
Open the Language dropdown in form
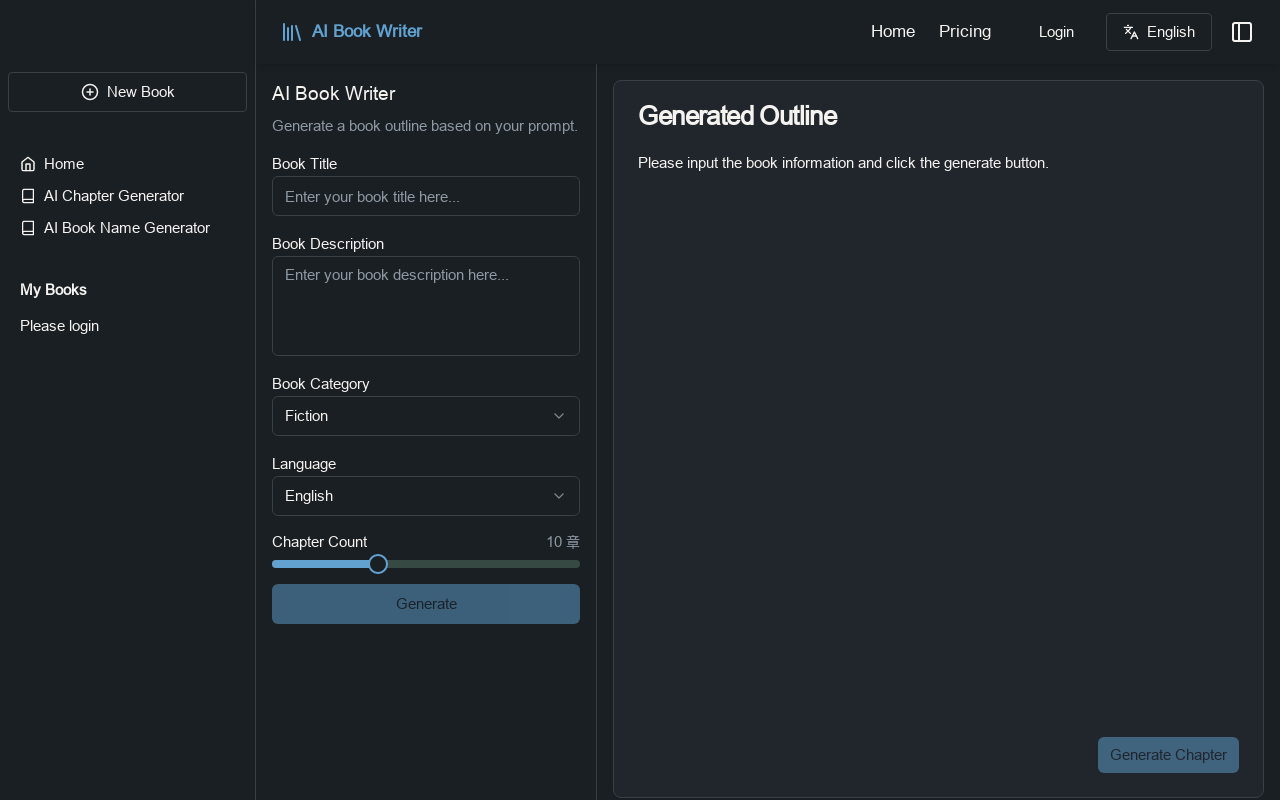426,496
